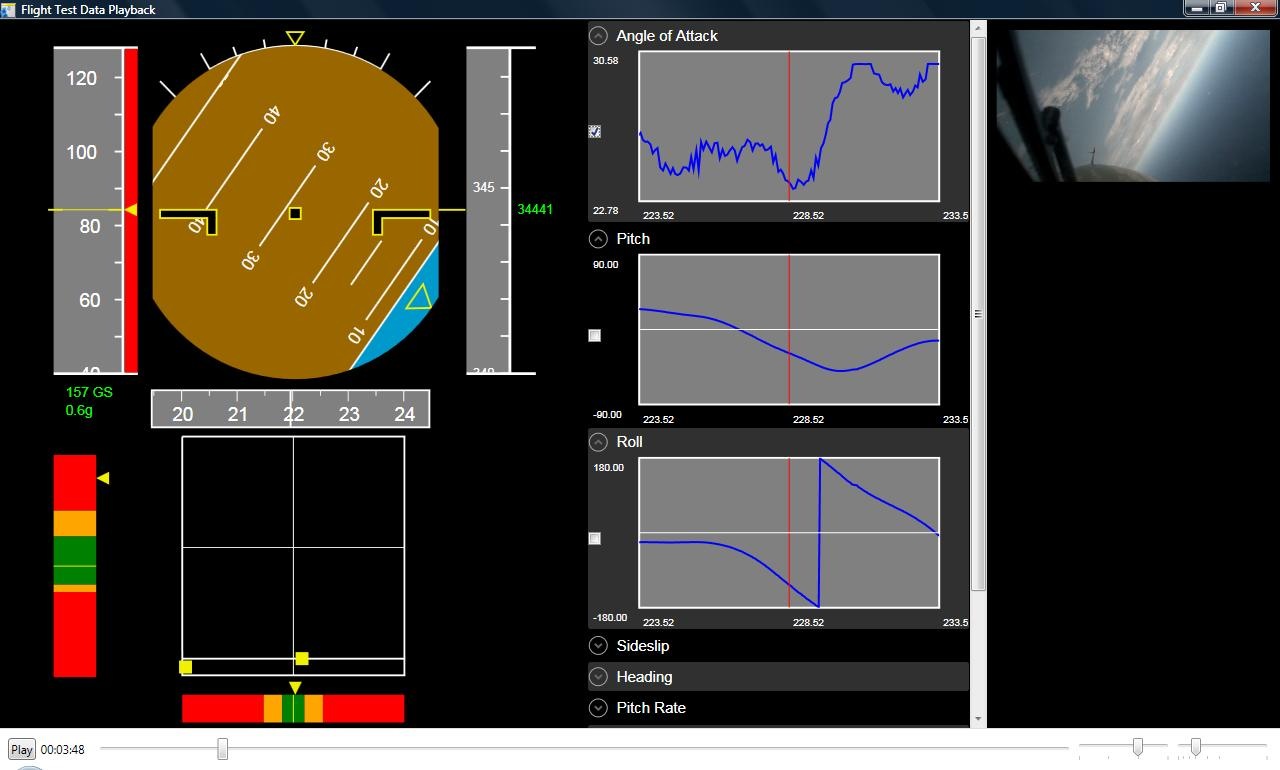1280x770 pixels.
Task: Click the Play button
Action: [22, 749]
